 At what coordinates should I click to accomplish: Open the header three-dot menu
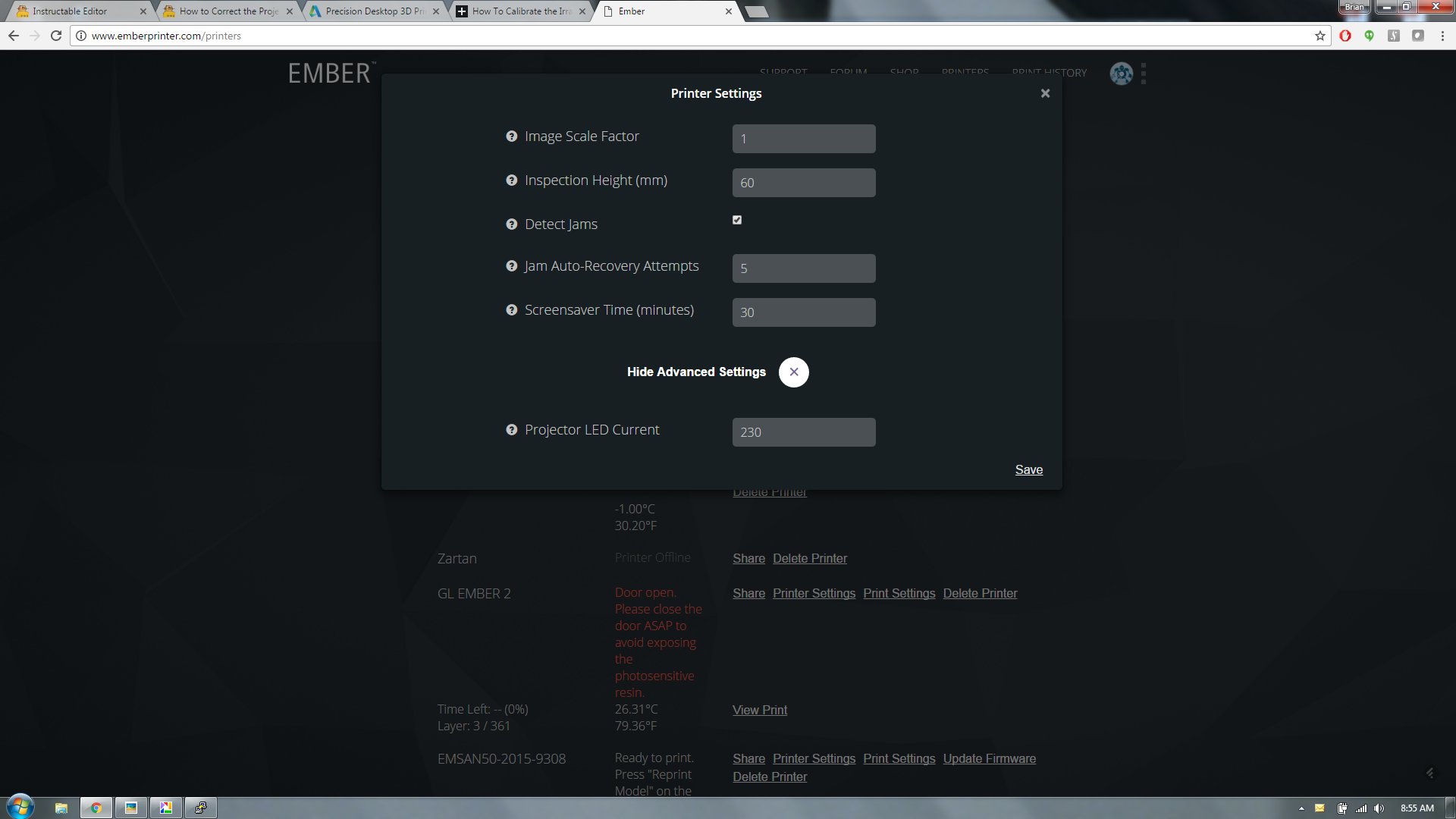(1144, 74)
